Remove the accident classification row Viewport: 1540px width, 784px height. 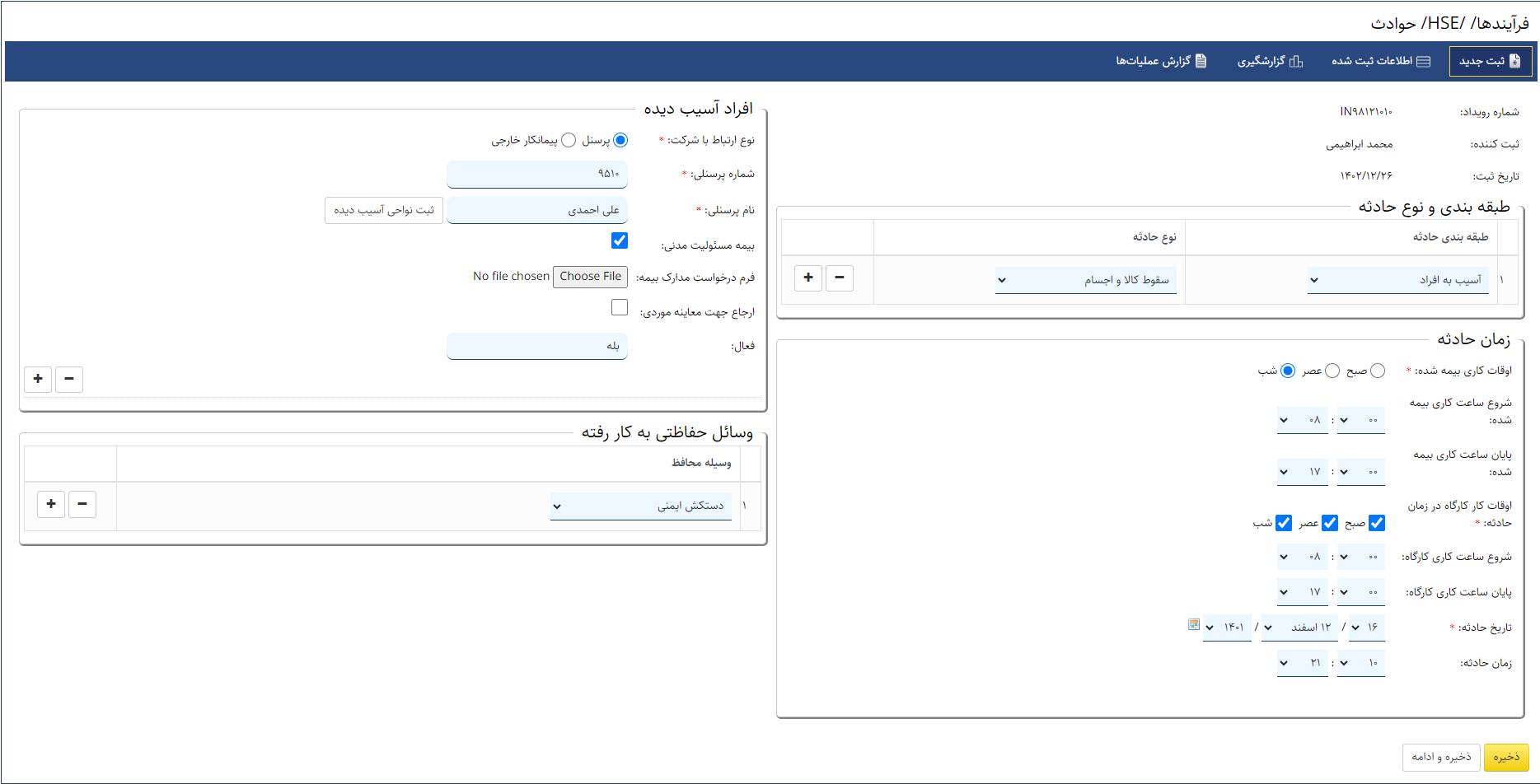(840, 278)
